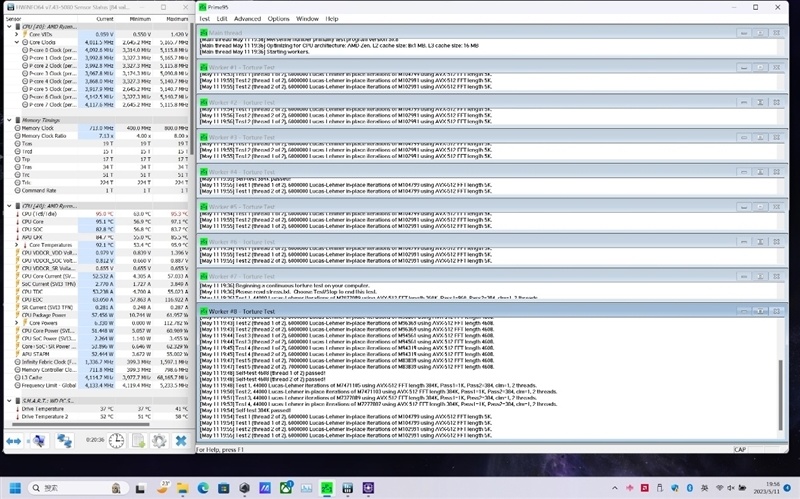Click the 英 input method indicator in the tray
Screen dimensions: 800x499
coord(705,488)
